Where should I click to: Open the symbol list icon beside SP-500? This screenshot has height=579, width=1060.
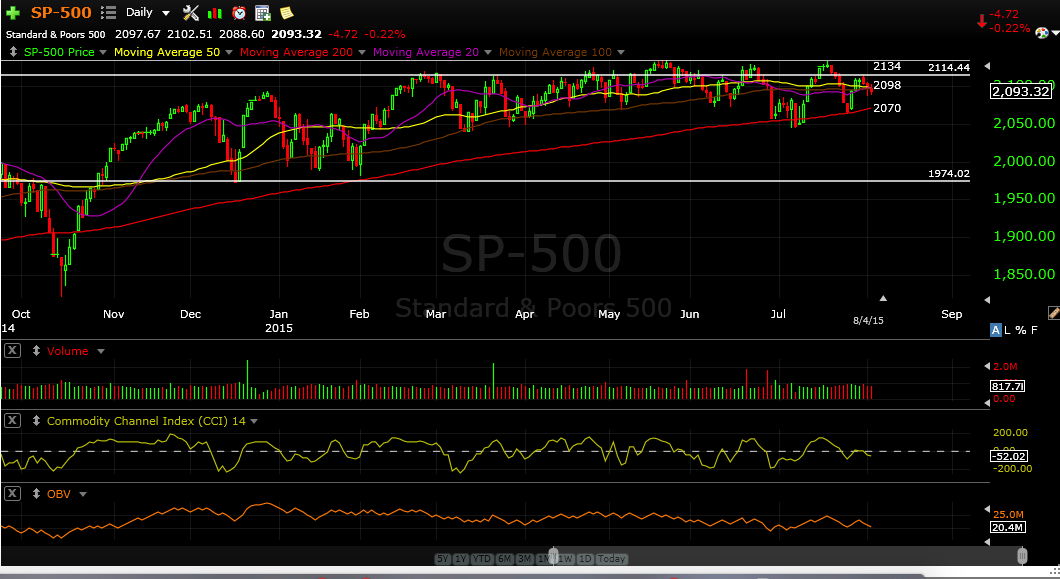coord(108,12)
